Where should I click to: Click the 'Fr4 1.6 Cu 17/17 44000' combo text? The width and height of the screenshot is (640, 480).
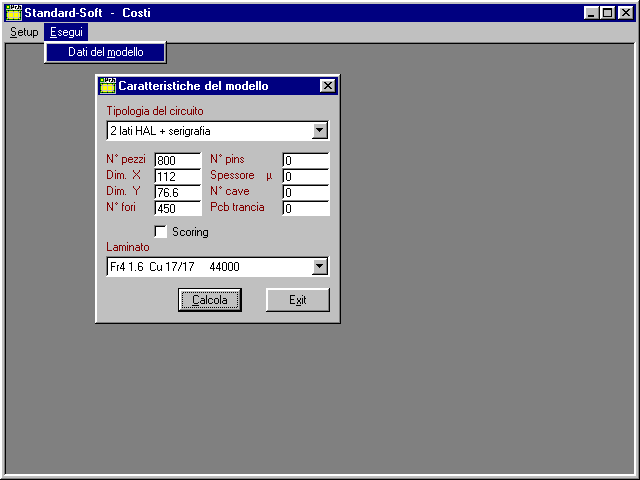coord(175,267)
